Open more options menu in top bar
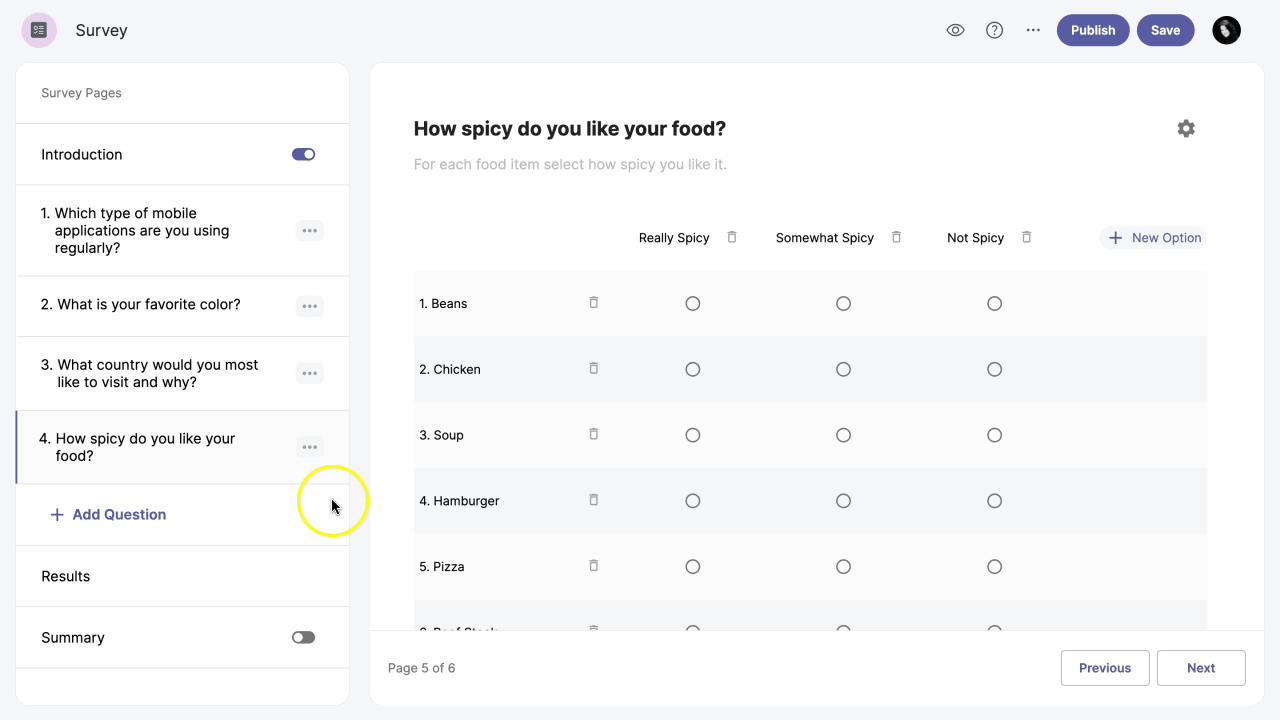The height and width of the screenshot is (720, 1280). tap(1033, 30)
